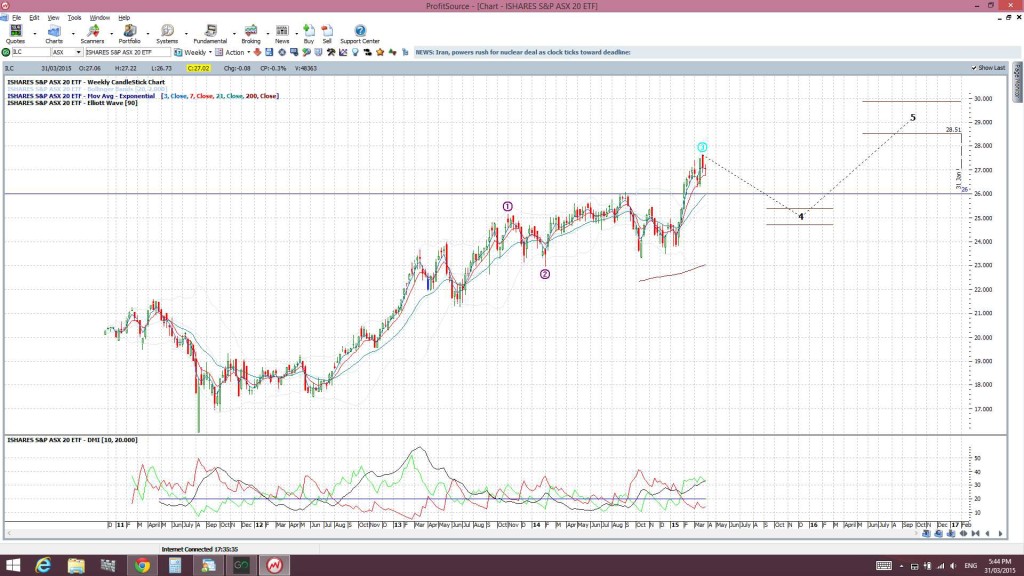Click the Bollinger Bands legend label

coord(88,89)
